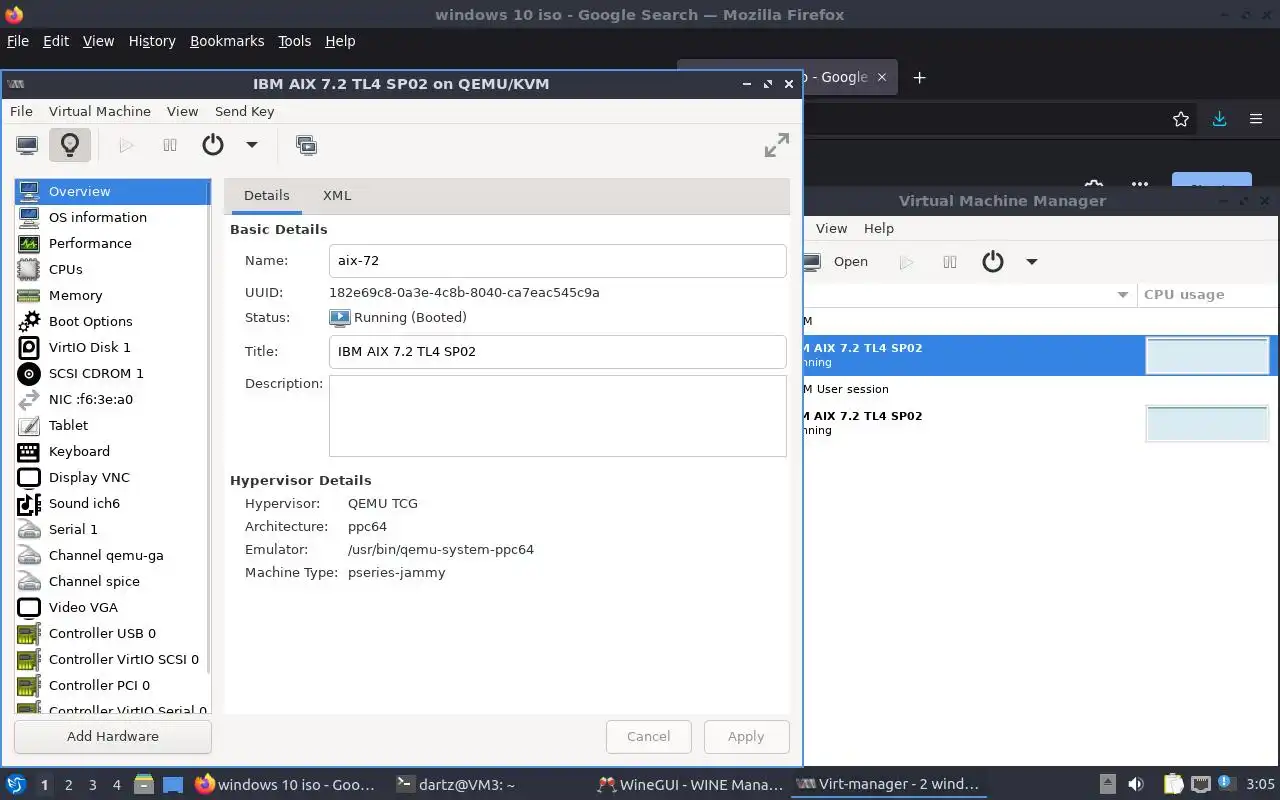Image resolution: width=1280 pixels, height=800 pixels.
Task: Select Controller VirtIO SCSI 0 entry
Action: point(113,659)
